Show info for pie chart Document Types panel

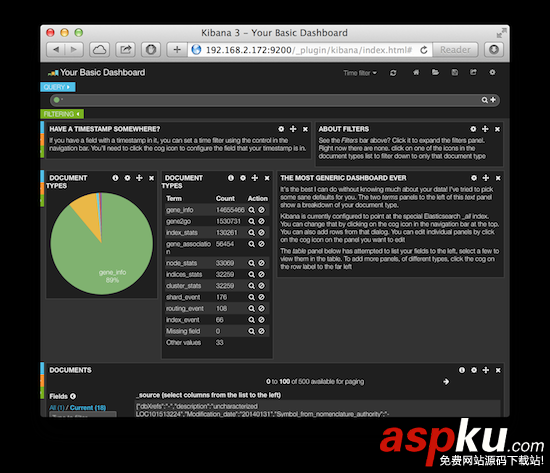tap(115, 178)
